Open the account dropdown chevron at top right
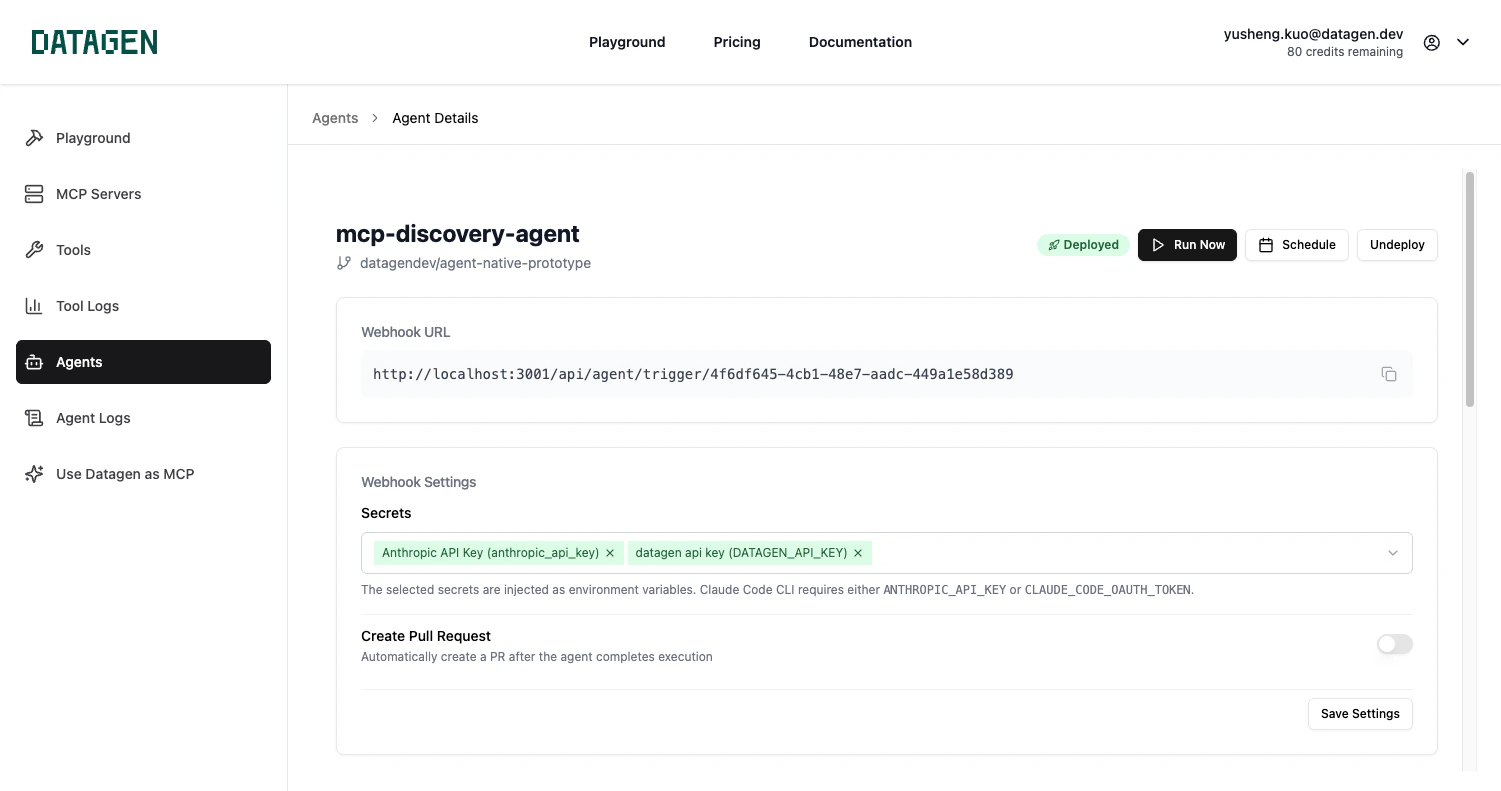 tap(1463, 42)
